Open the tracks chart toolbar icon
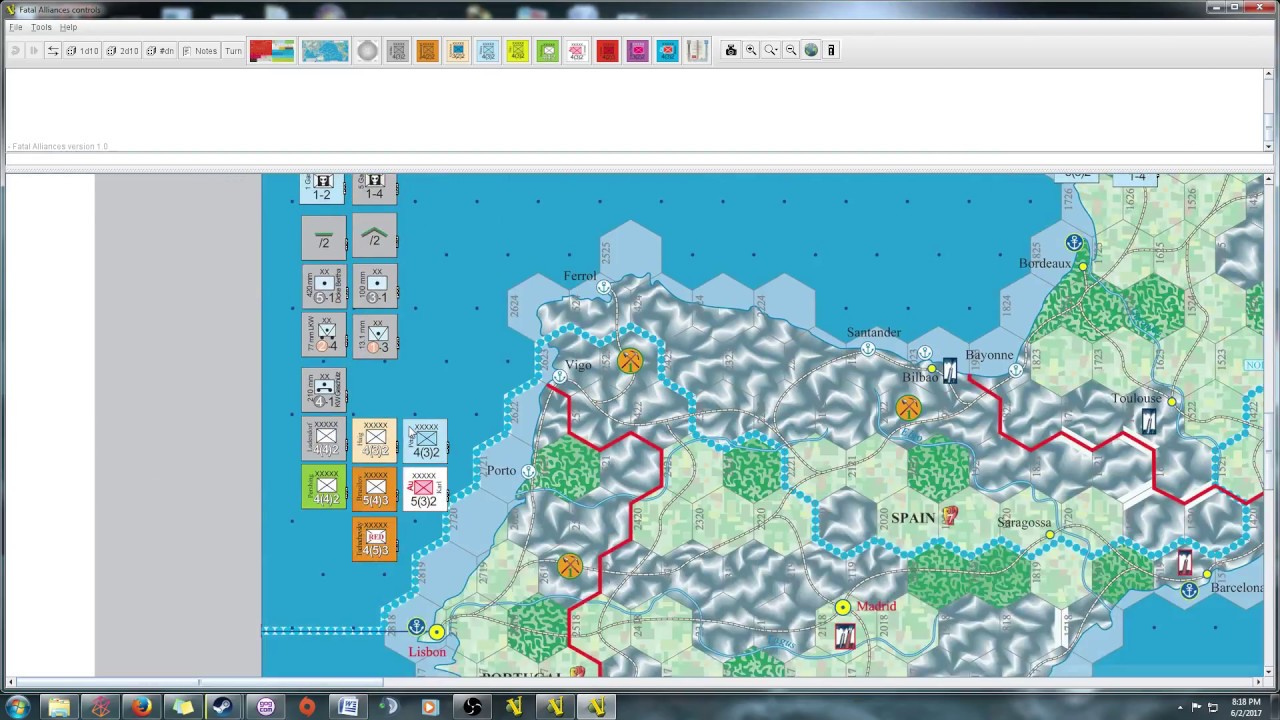This screenshot has width=1280, height=720. click(697, 50)
